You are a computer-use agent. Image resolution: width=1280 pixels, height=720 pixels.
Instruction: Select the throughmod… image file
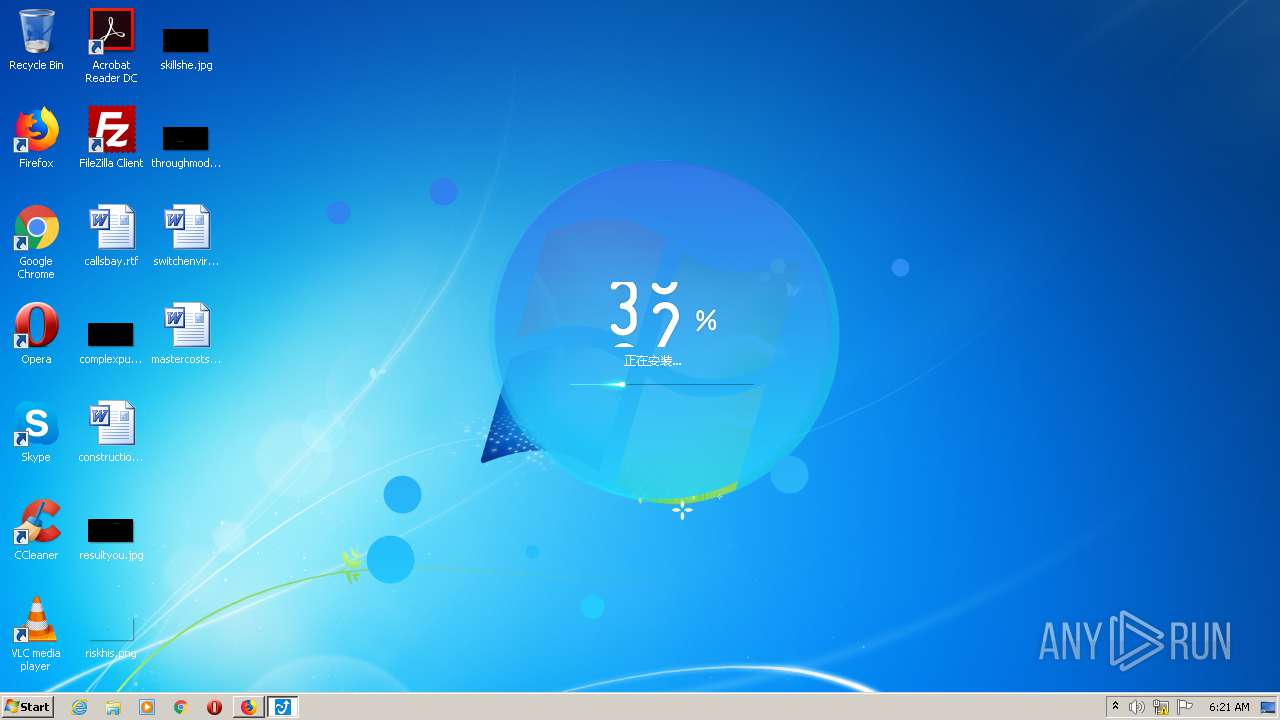186,146
